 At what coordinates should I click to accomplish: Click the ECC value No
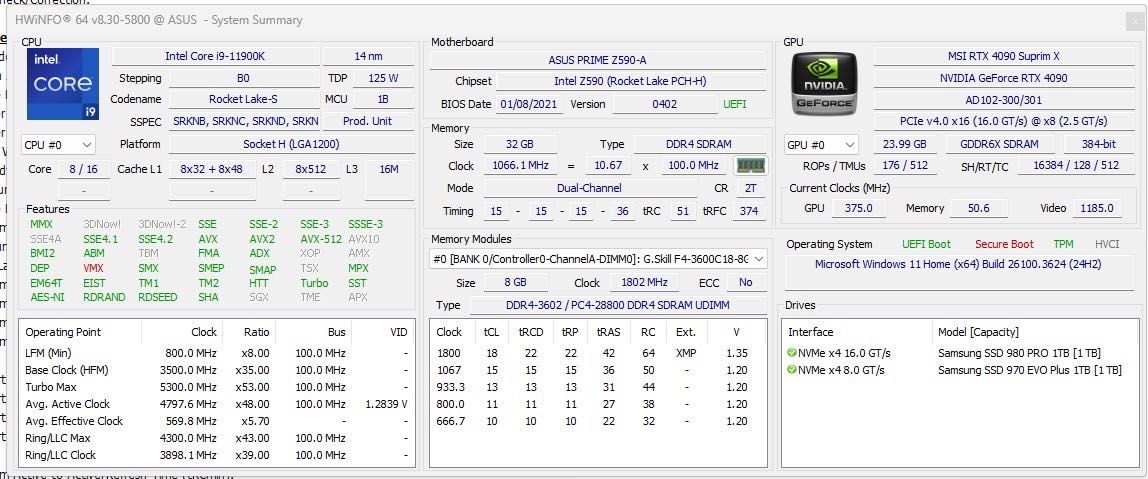pos(745,283)
